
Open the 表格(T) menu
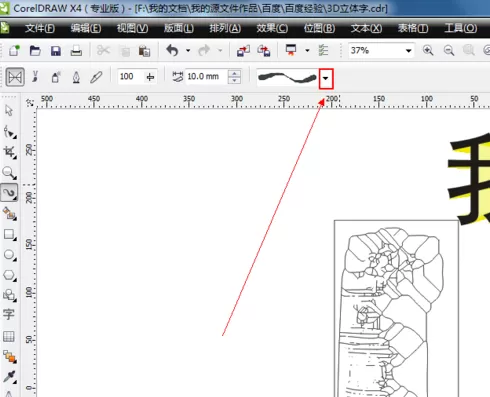(413, 28)
